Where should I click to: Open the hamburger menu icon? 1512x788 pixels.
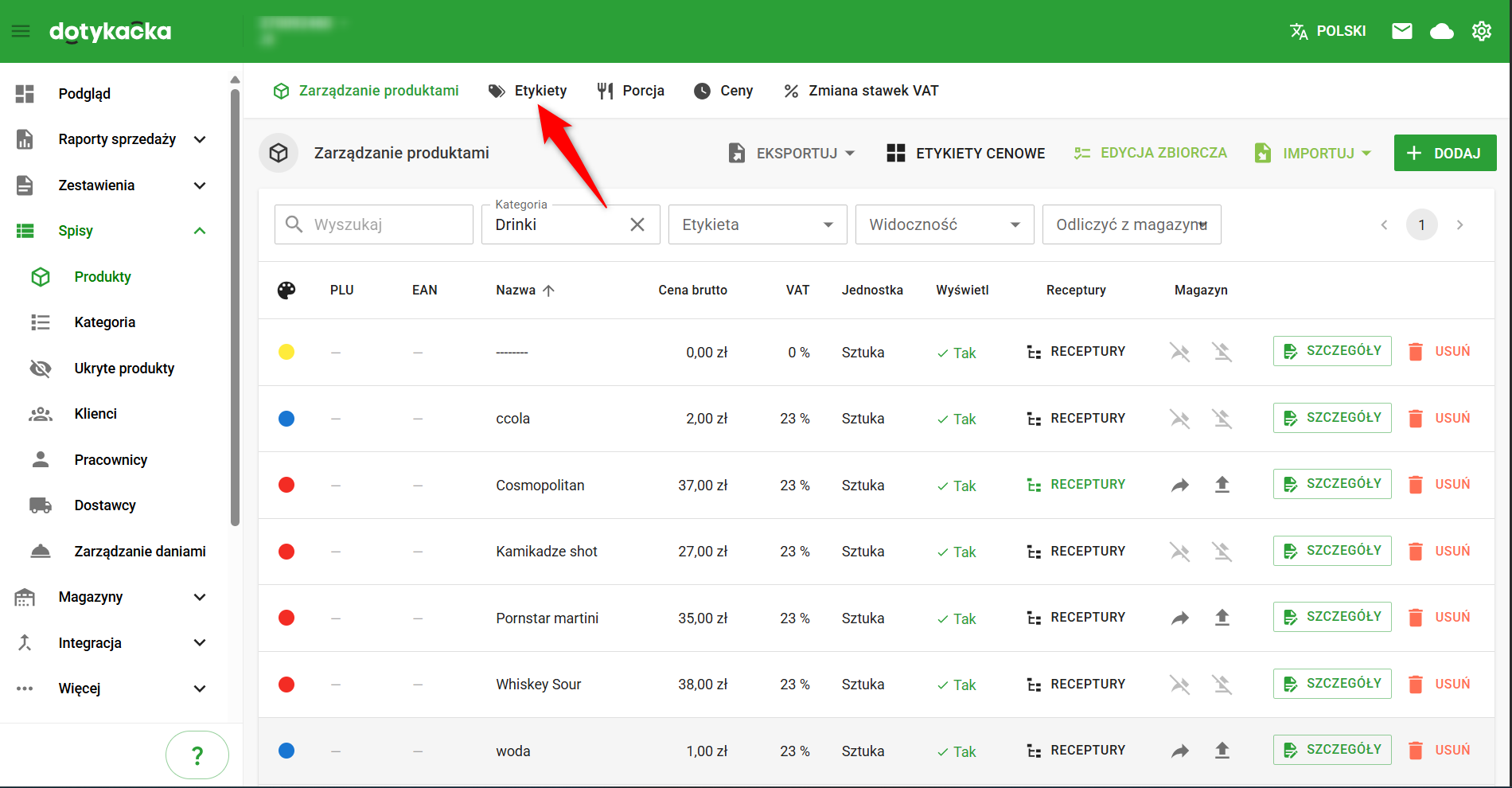21,31
